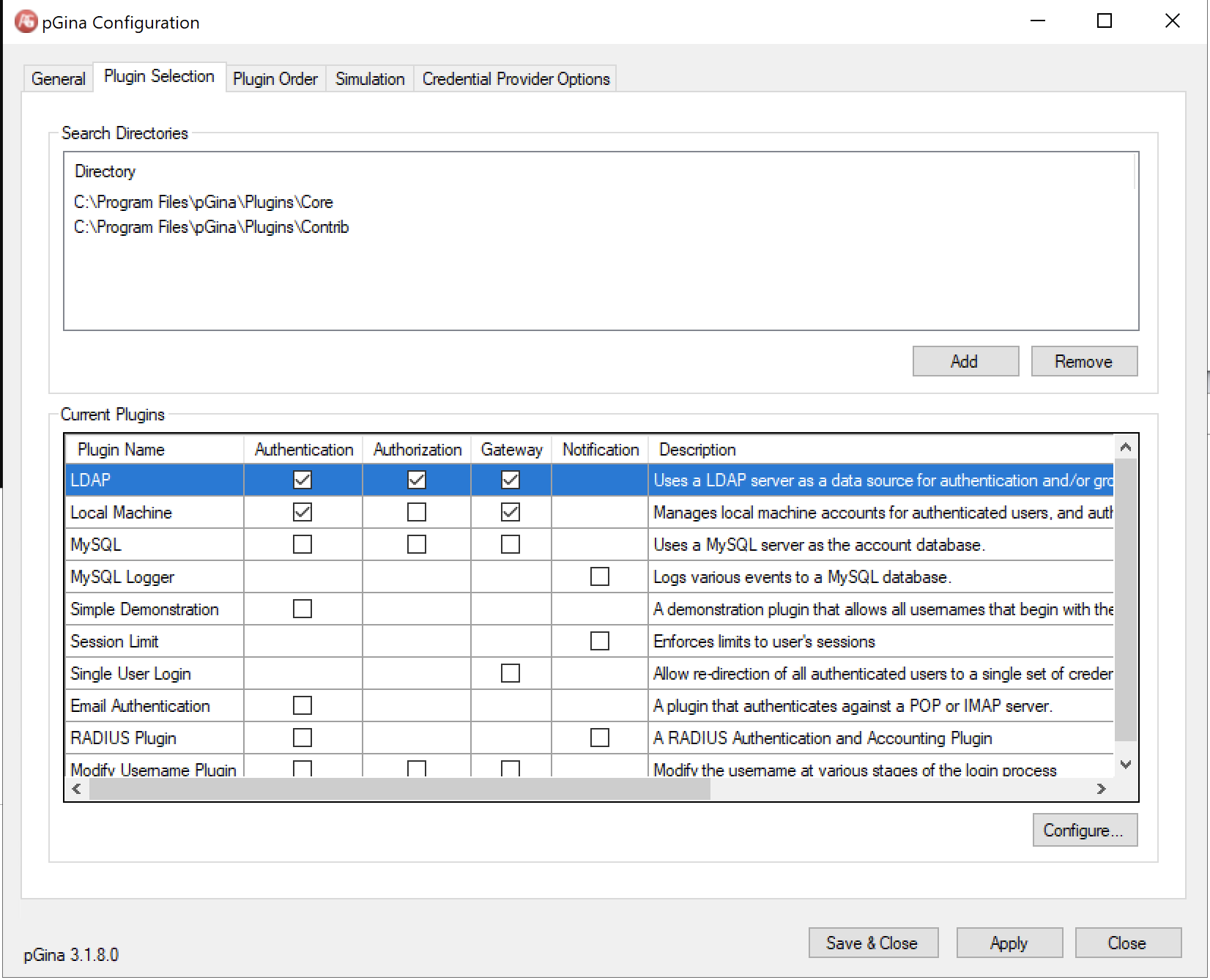Click the Close button at bottom

(x=1128, y=943)
